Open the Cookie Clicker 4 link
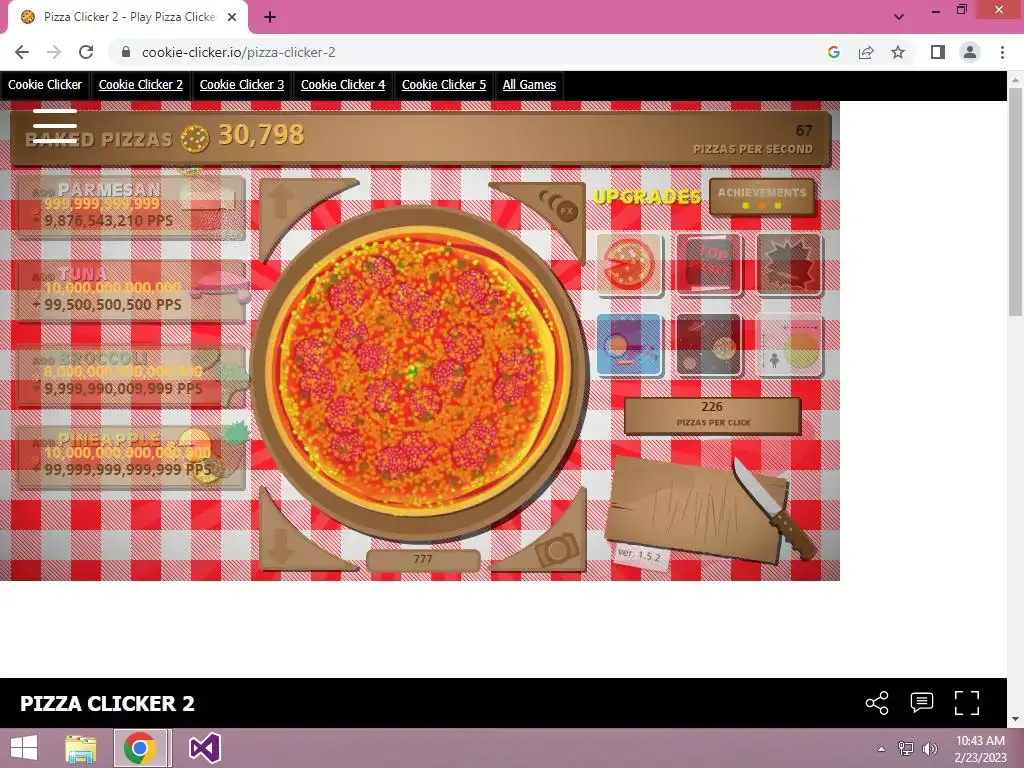Image resolution: width=1024 pixels, height=768 pixels. coord(343,85)
